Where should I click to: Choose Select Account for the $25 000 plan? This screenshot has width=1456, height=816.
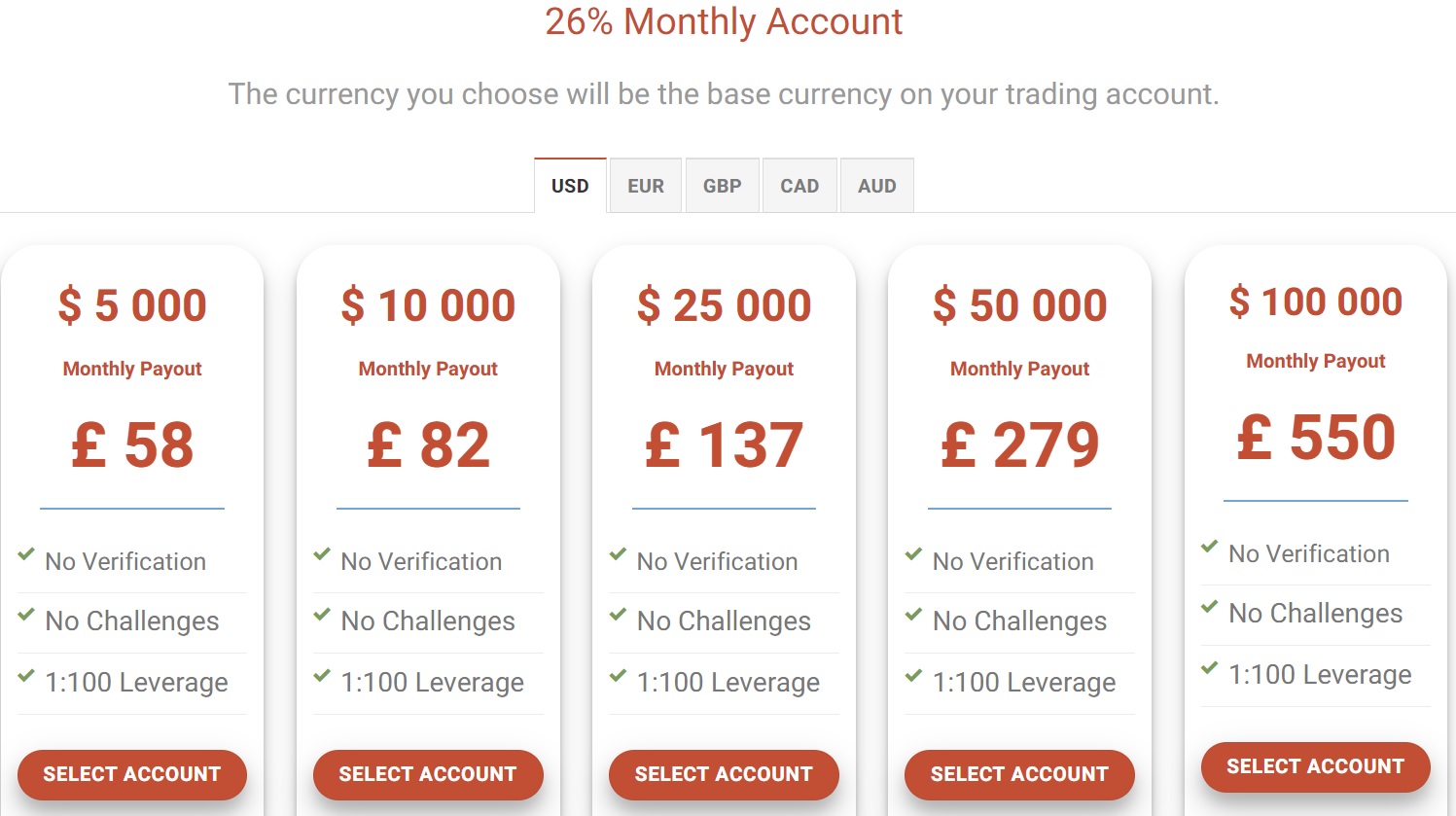point(724,774)
